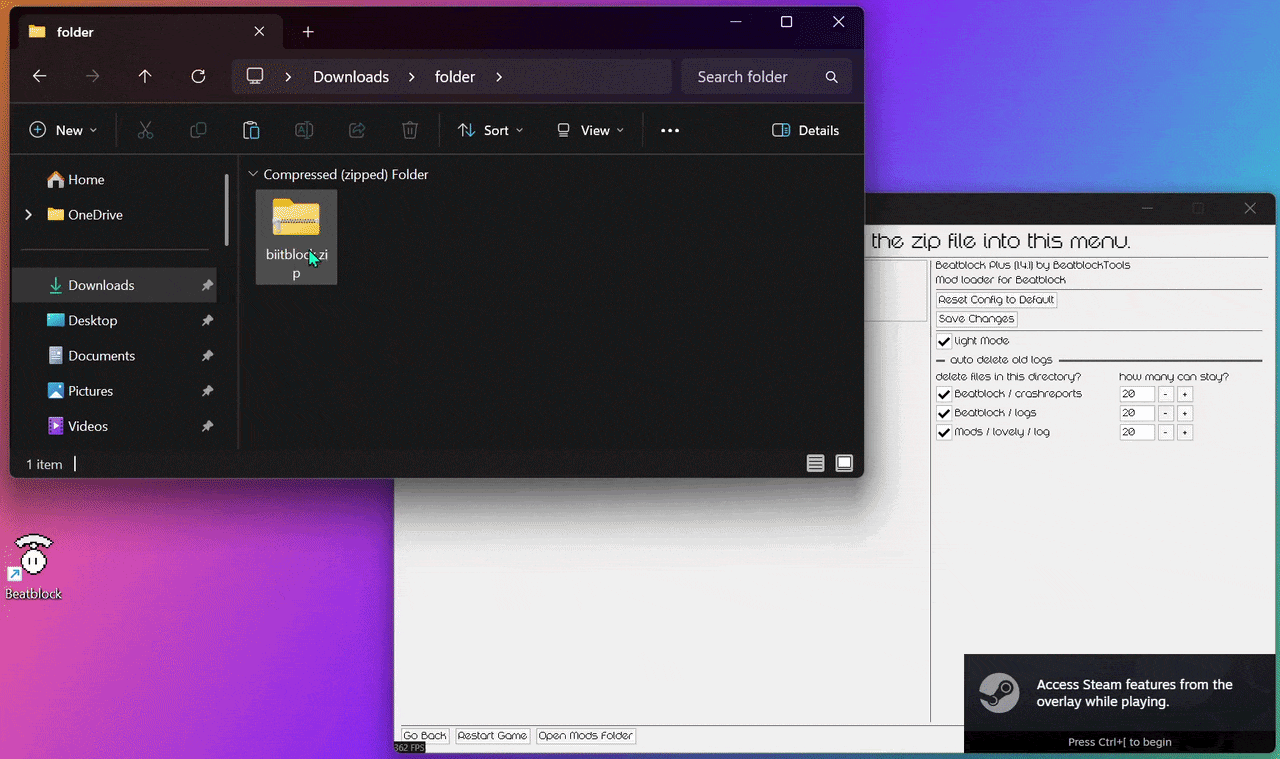Open a new File Explorer tab
Viewport: 1280px width, 759px height.
click(x=308, y=32)
